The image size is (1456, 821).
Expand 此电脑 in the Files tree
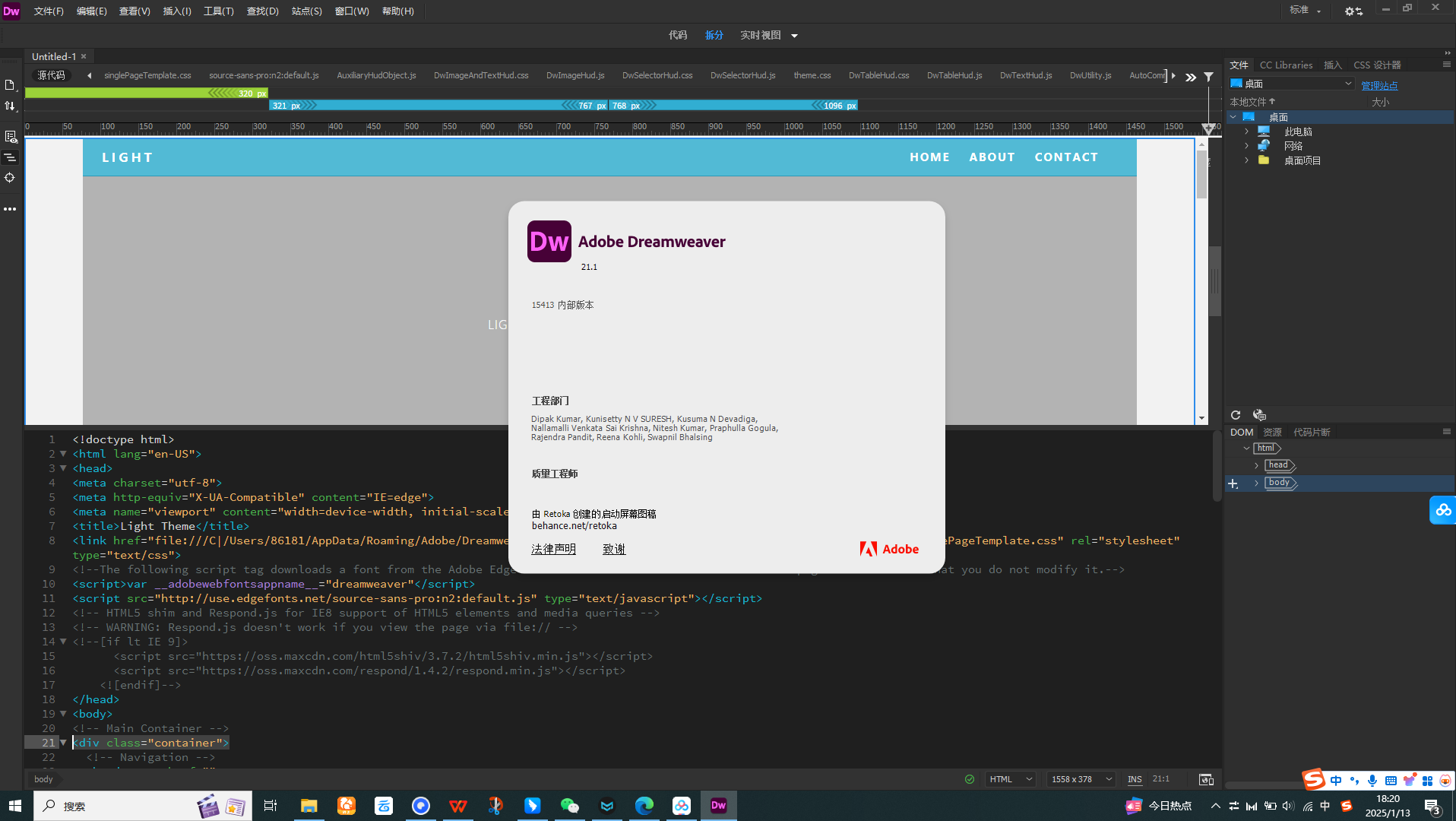1246,132
